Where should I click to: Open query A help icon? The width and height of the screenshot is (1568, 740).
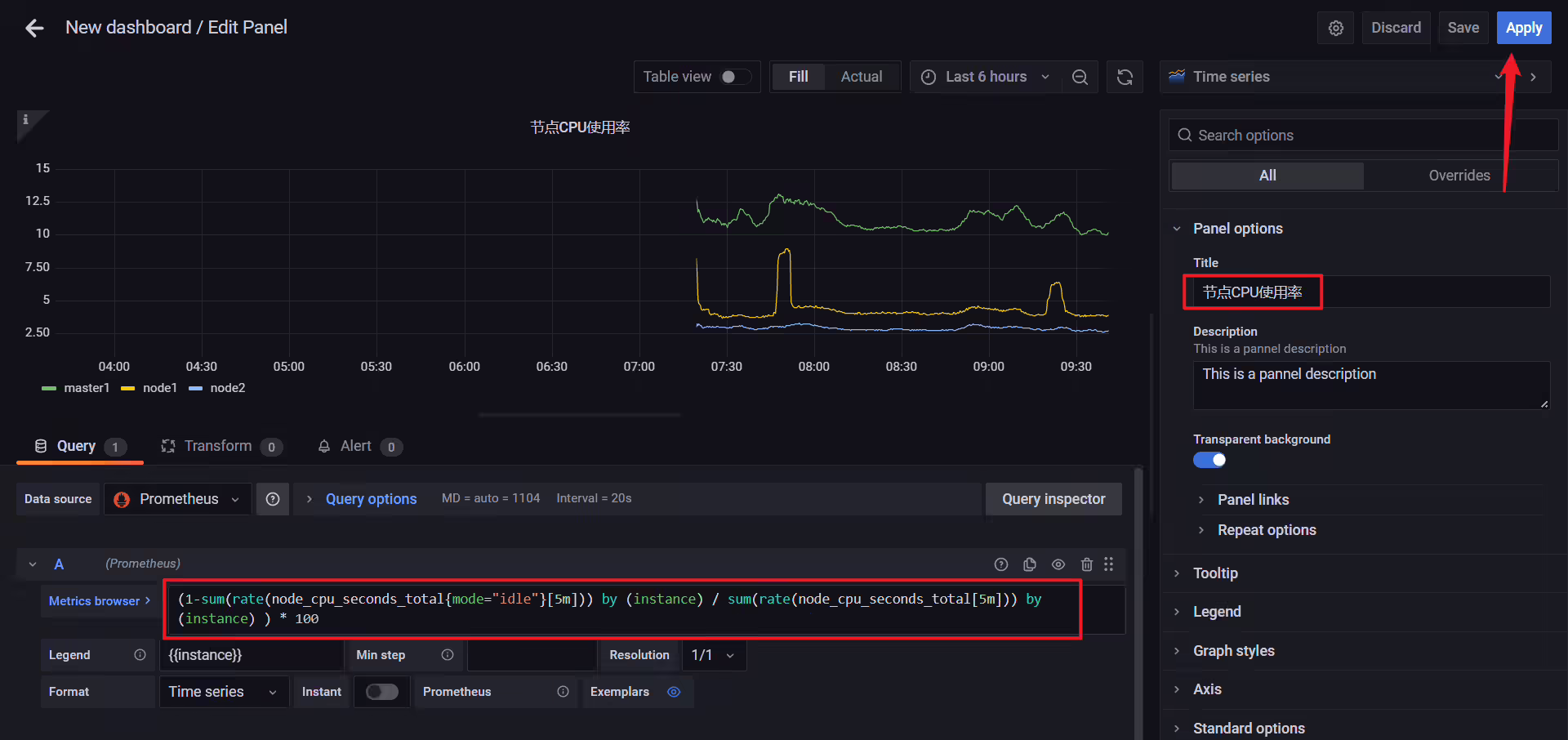point(1001,564)
